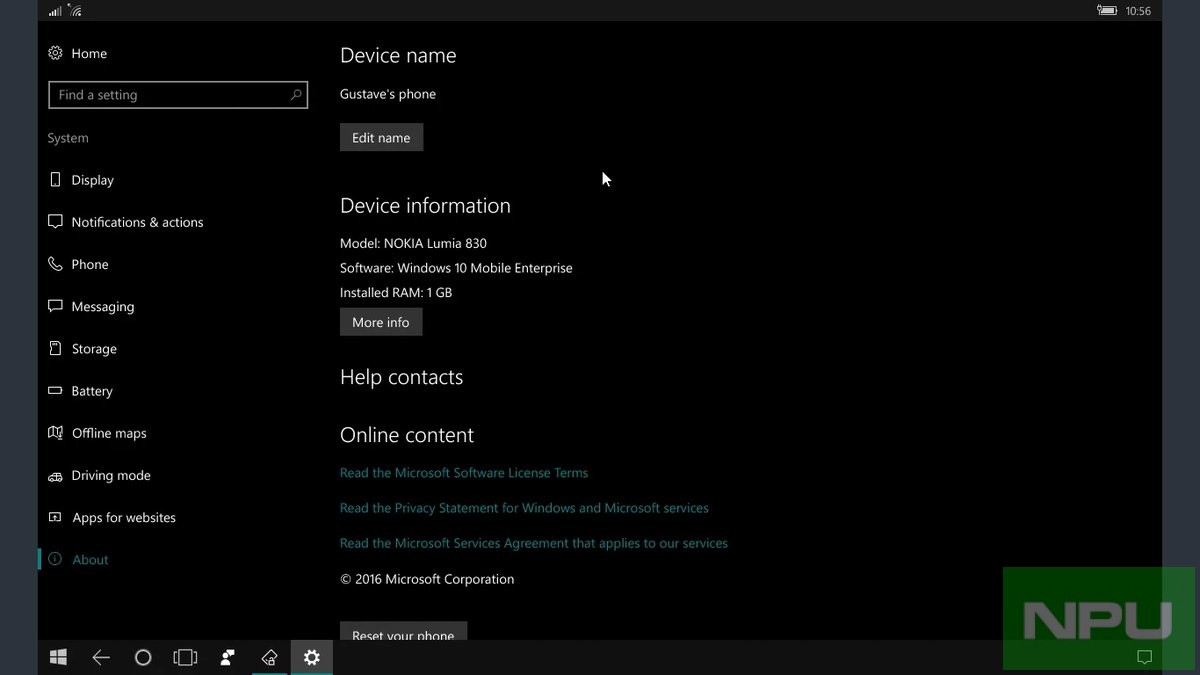
Task: Click the Settings gear taskbar icon
Action: 312,657
